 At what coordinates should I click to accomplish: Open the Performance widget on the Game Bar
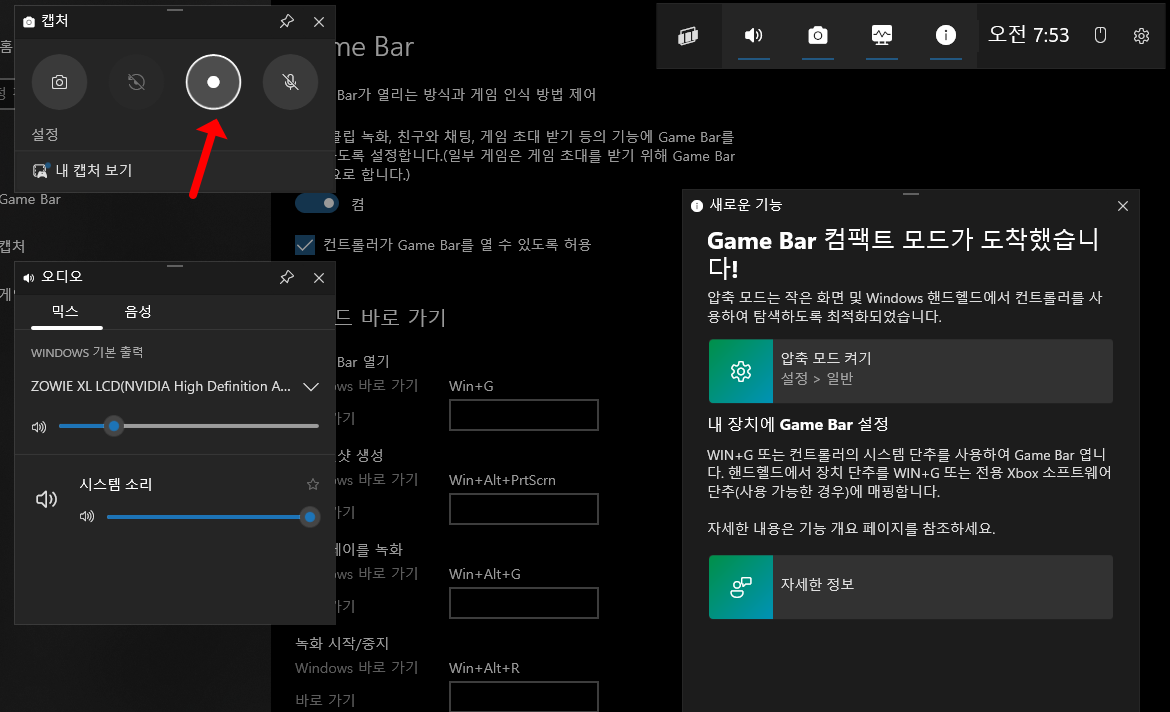click(x=881, y=36)
